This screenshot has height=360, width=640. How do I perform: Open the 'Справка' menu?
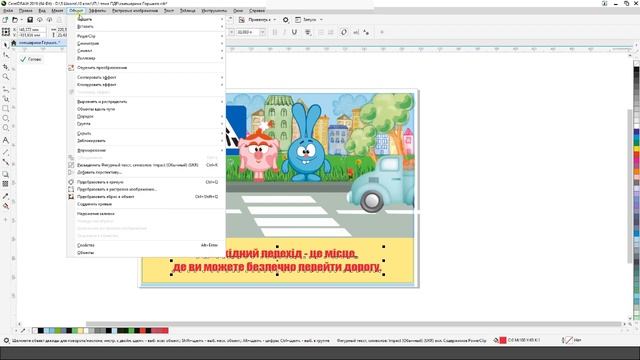[x=257, y=11]
